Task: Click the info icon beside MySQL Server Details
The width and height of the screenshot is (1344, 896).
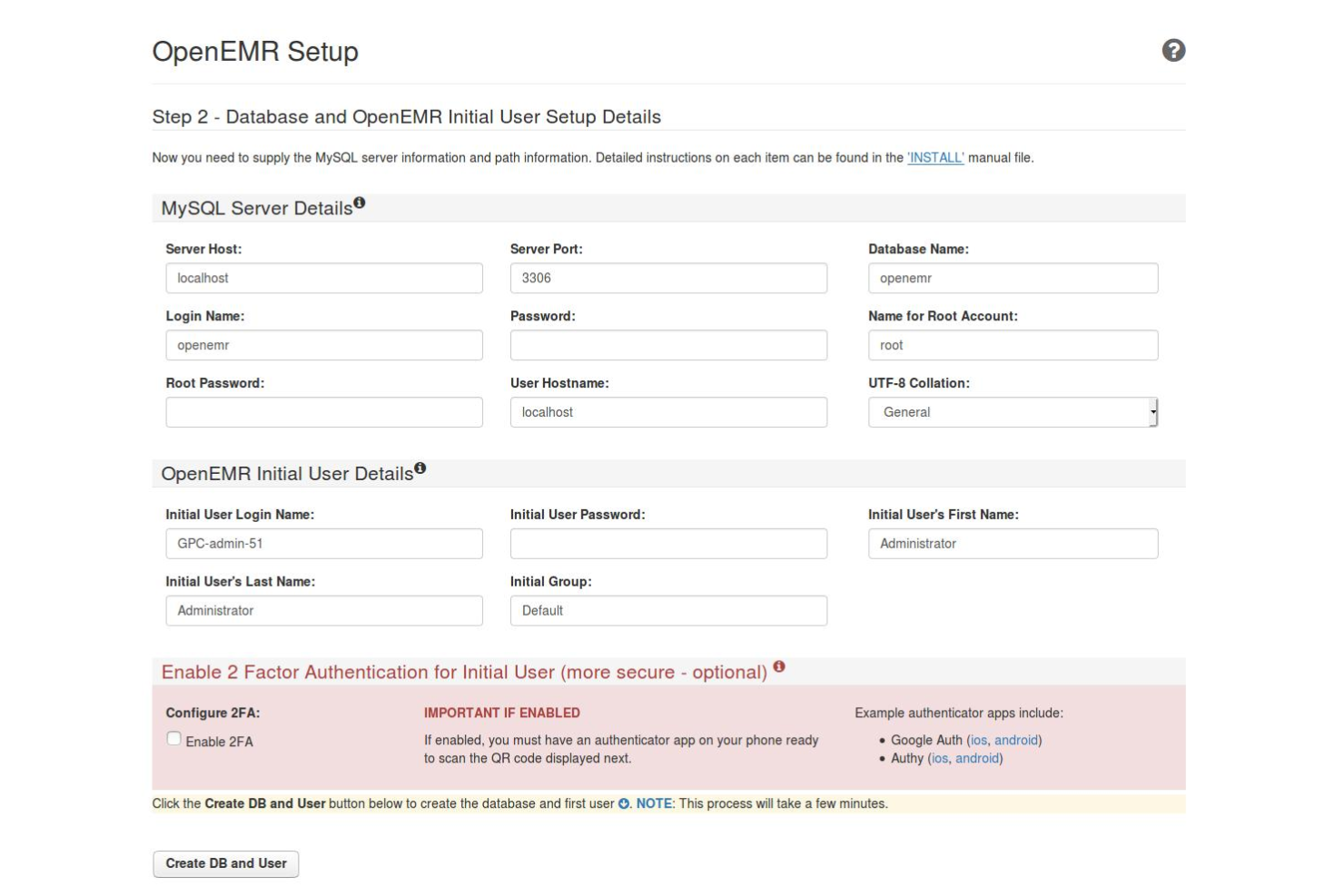Action: click(361, 201)
